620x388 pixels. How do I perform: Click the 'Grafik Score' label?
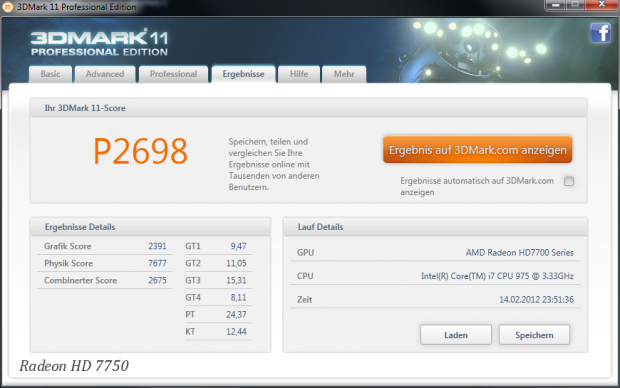(x=68, y=246)
